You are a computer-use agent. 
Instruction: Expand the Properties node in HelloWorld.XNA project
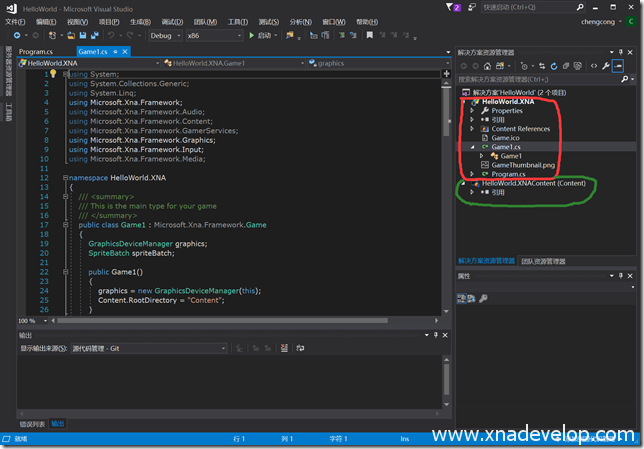[471, 111]
